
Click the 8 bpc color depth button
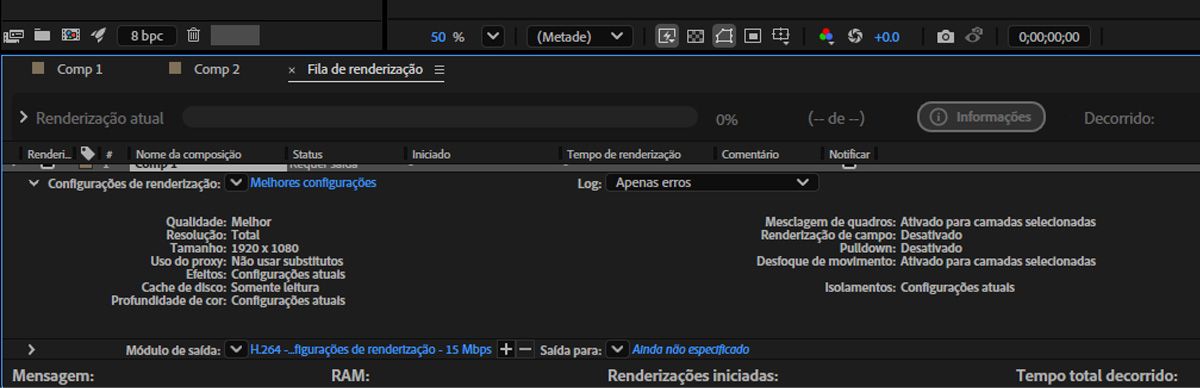pos(146,35)
